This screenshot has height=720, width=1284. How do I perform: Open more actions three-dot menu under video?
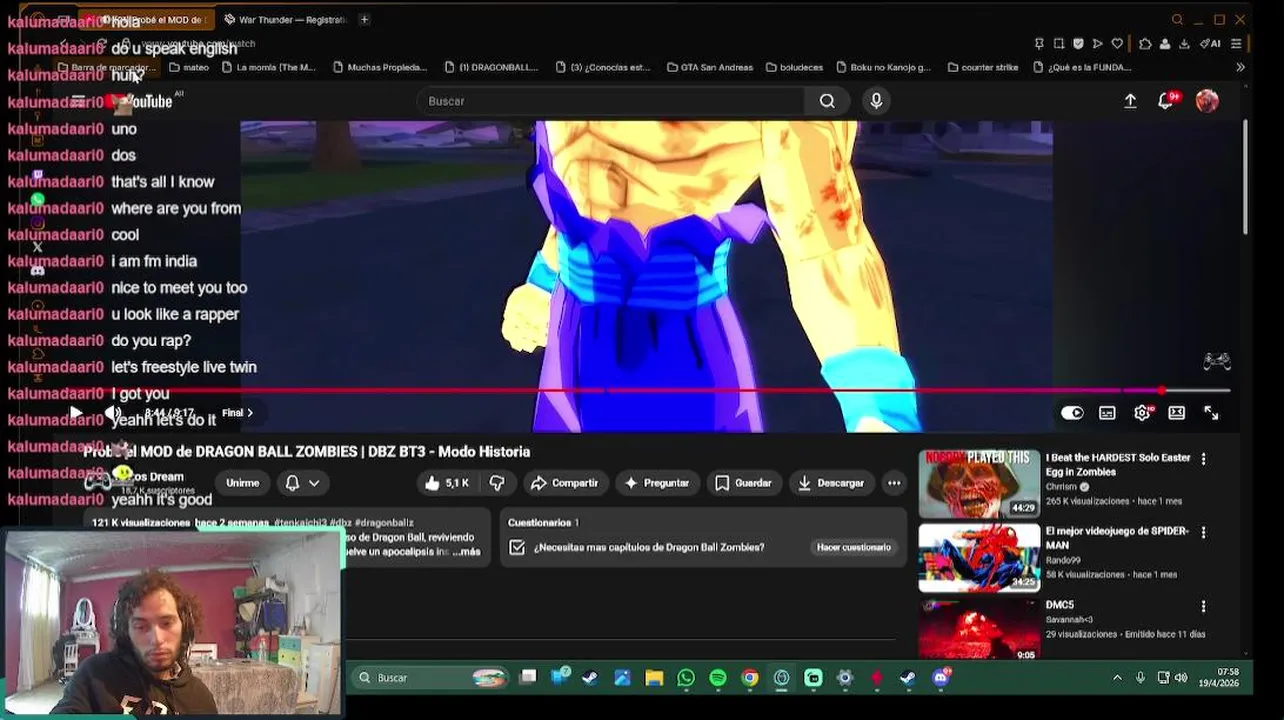coord(894,483)
